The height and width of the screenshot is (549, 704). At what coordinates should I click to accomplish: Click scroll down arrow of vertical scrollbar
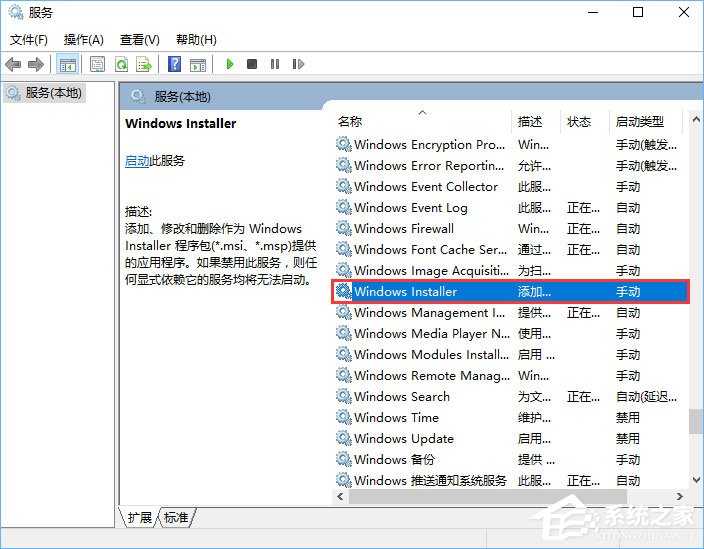[x=696, y=479]
